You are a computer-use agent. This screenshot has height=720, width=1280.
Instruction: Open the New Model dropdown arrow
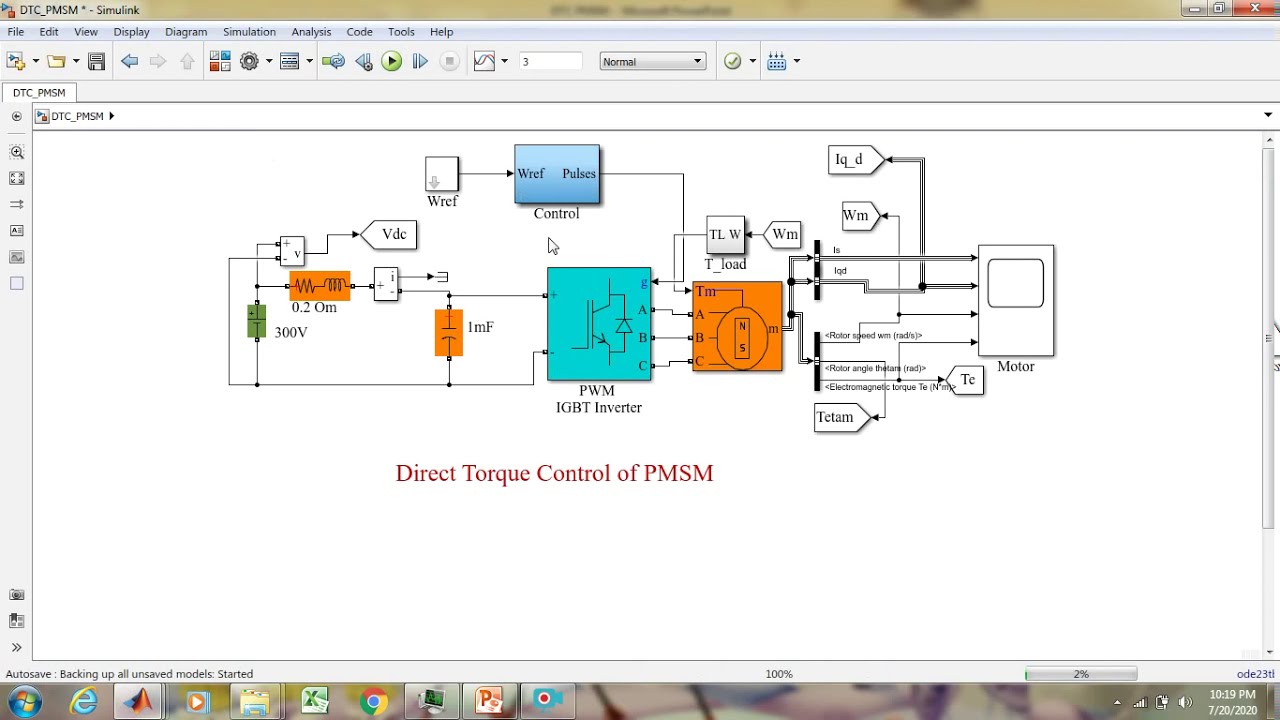click(35, 61)
